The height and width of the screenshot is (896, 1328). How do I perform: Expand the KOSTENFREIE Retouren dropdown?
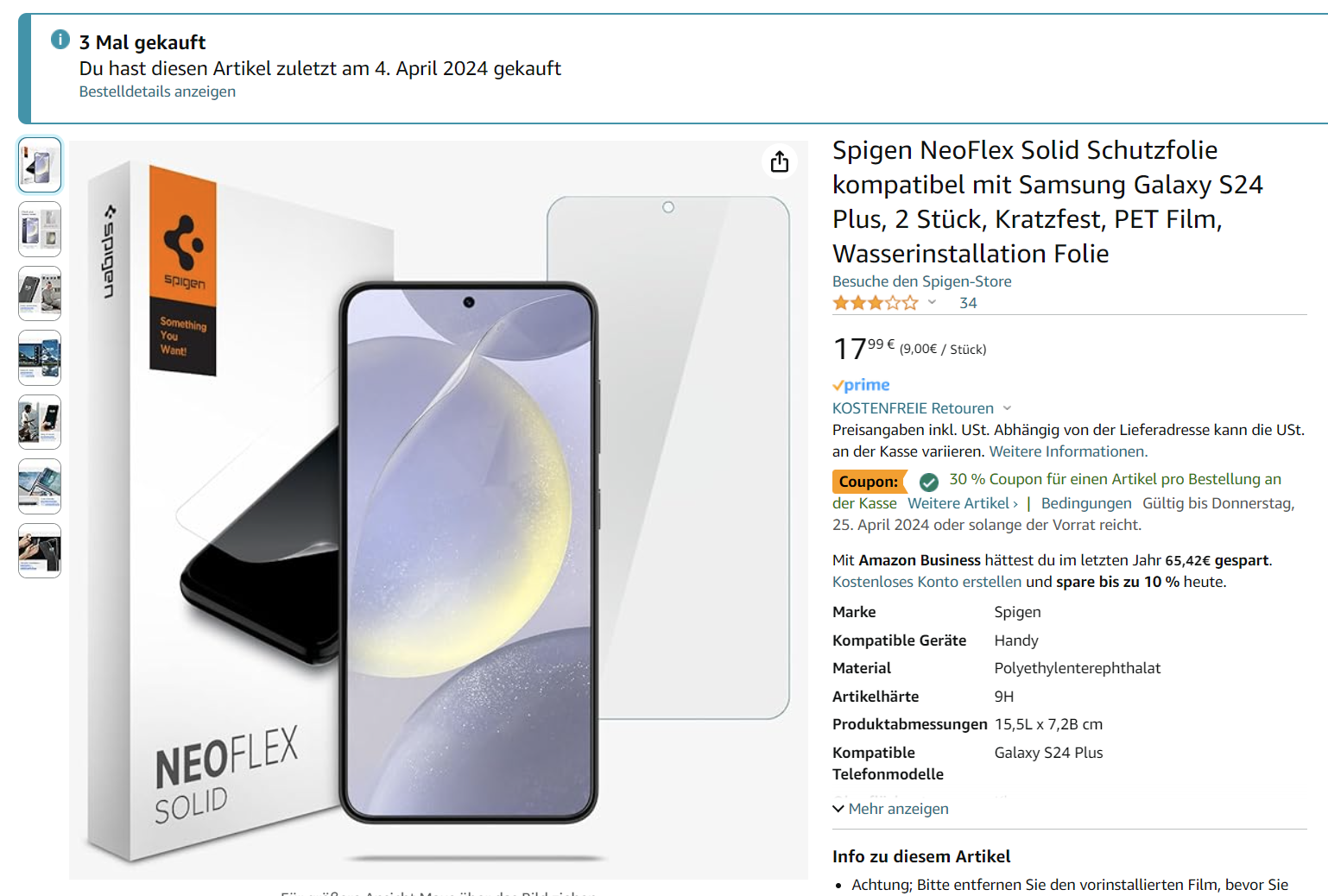pyautogui.click(x=1007, y=408)
